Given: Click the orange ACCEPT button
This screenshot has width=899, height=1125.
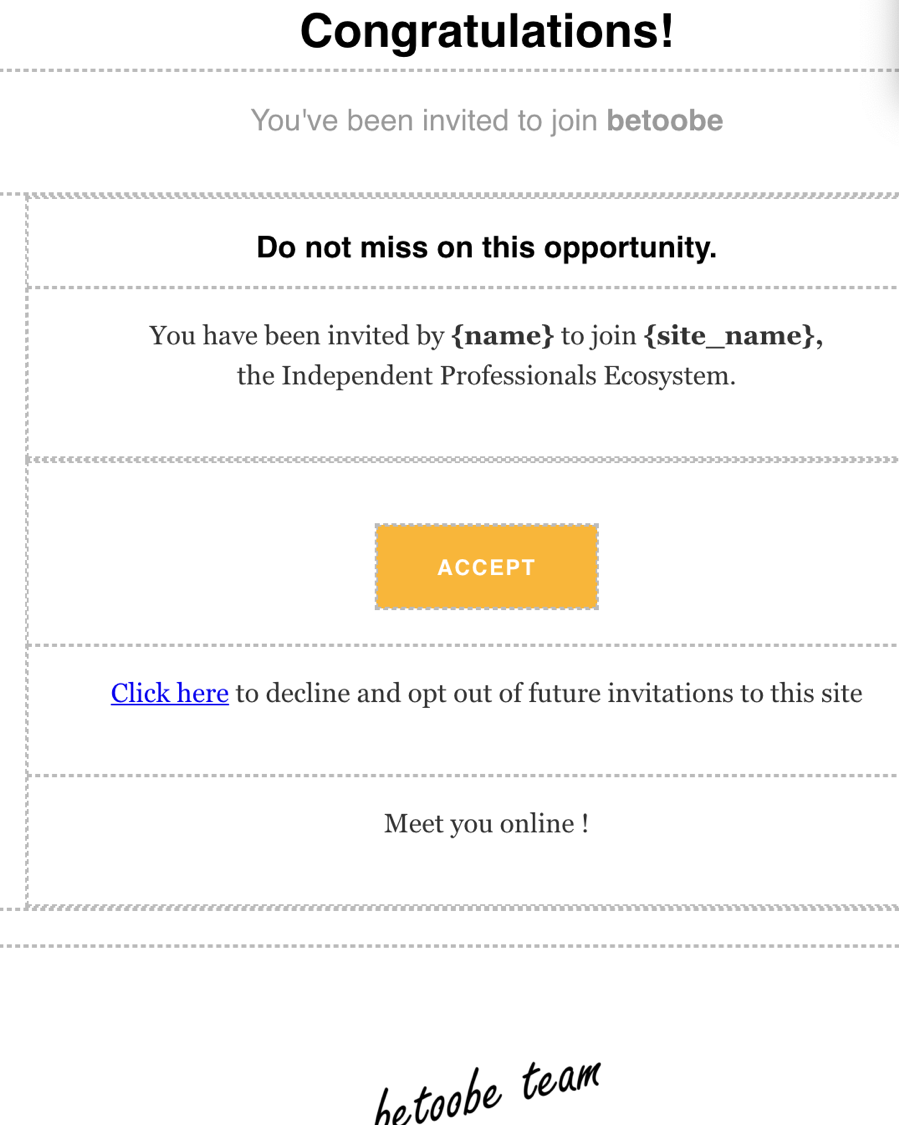Looking at the screenshot, I should tap(486, 567).
